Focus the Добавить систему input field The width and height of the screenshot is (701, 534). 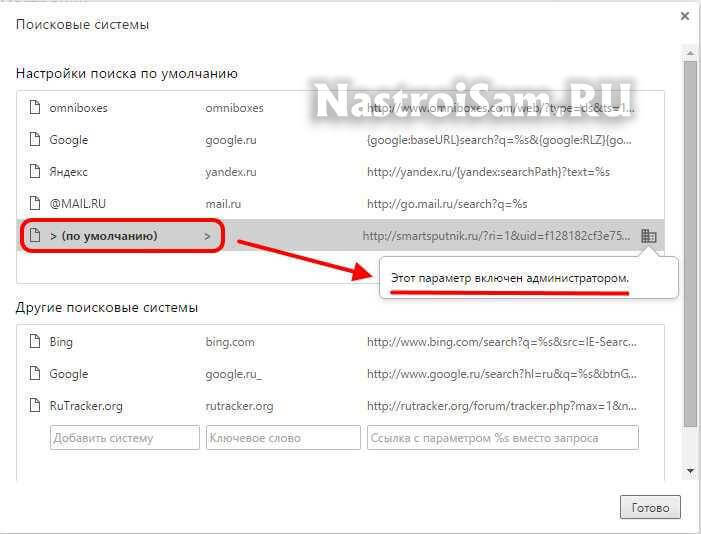pyautogui.click(x=125, y=438)
